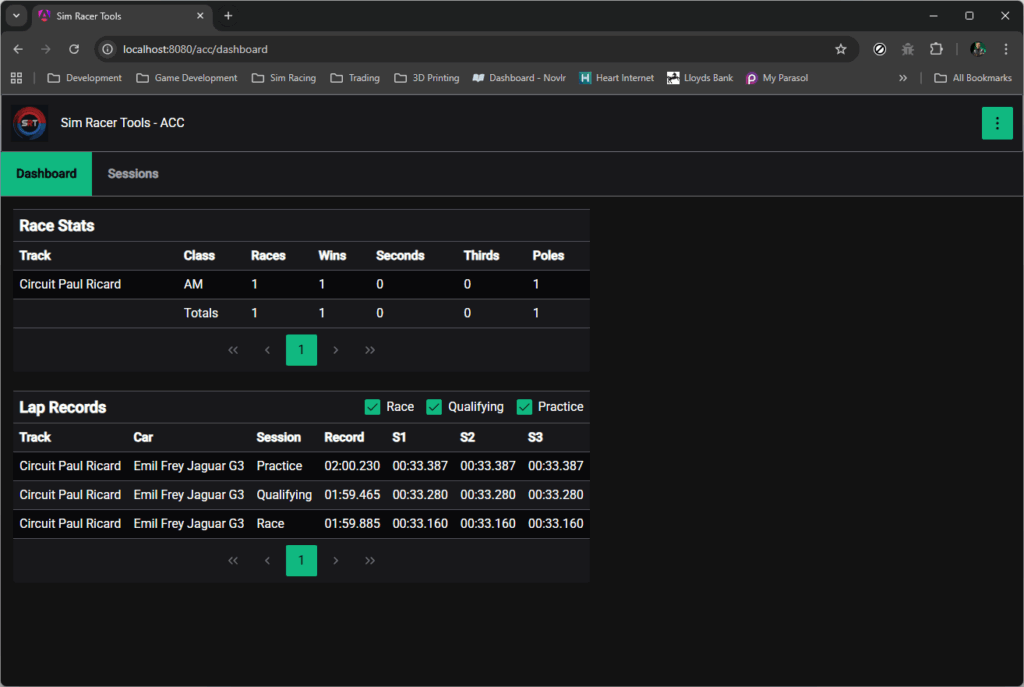Uncheck the Race session checkbox
1024x687 pixels.
click(x=373, y=407)
